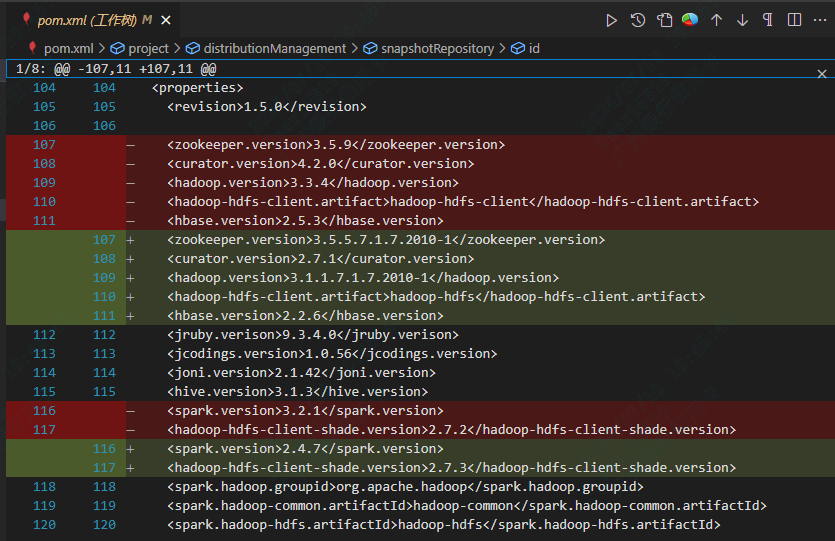835x541 pixels.
Task: Click the pom.xml file icon in breadcrumb
Action: pos(32,48)
